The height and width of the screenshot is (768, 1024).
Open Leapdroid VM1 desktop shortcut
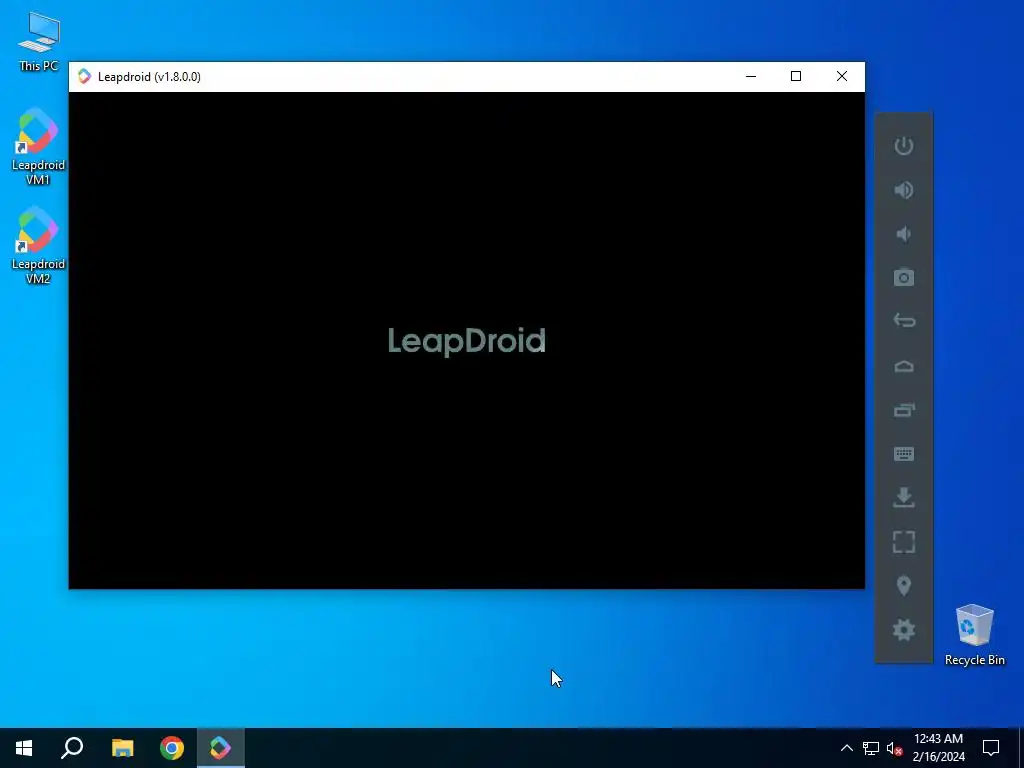click(x=38, y=146)
